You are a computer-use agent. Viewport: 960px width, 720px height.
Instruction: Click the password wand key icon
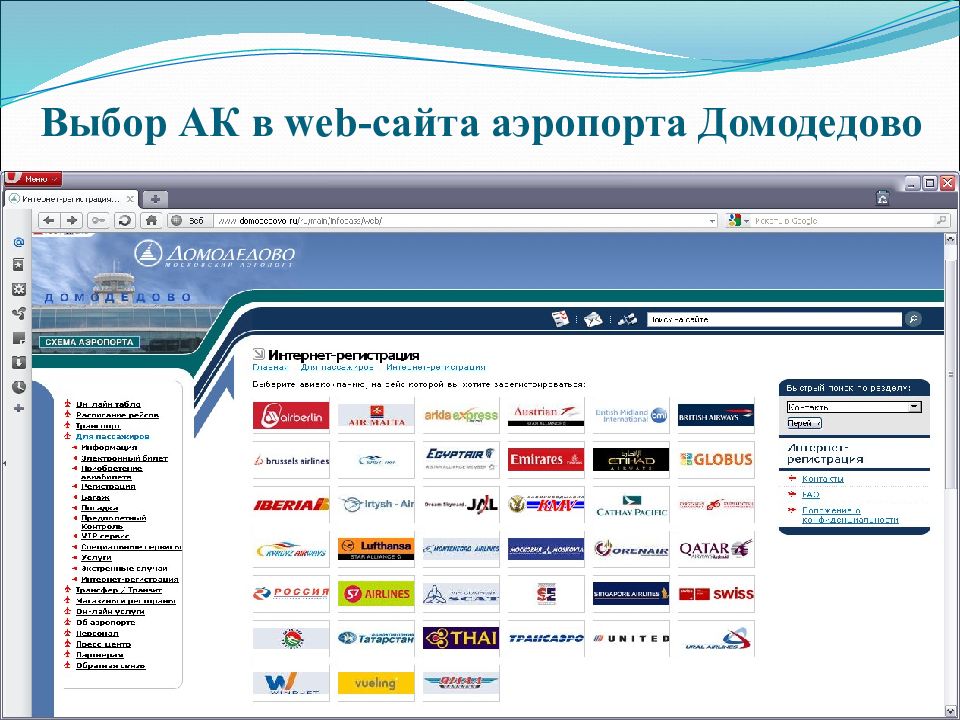(x=99, y=220)
